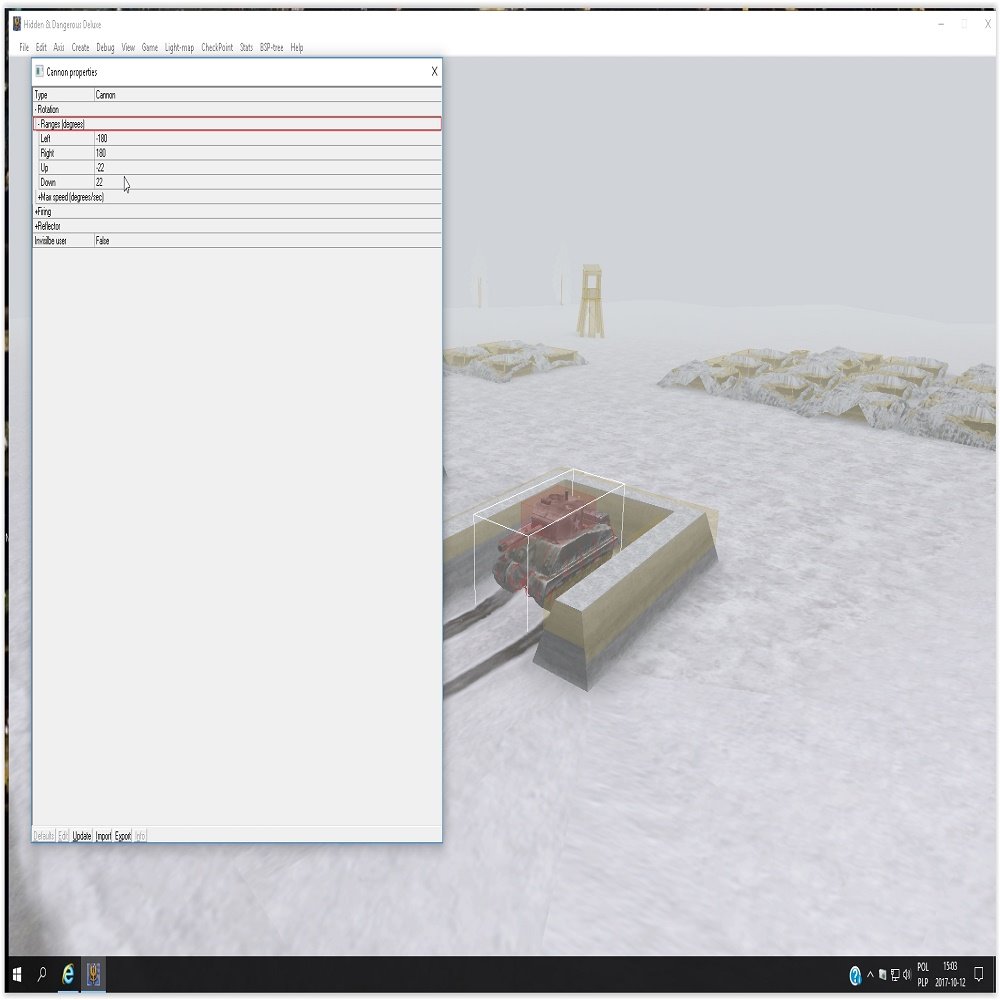This screenshot has height=1000, width=1000.
Task: Click the Export button
Action: tap(123, 835)
